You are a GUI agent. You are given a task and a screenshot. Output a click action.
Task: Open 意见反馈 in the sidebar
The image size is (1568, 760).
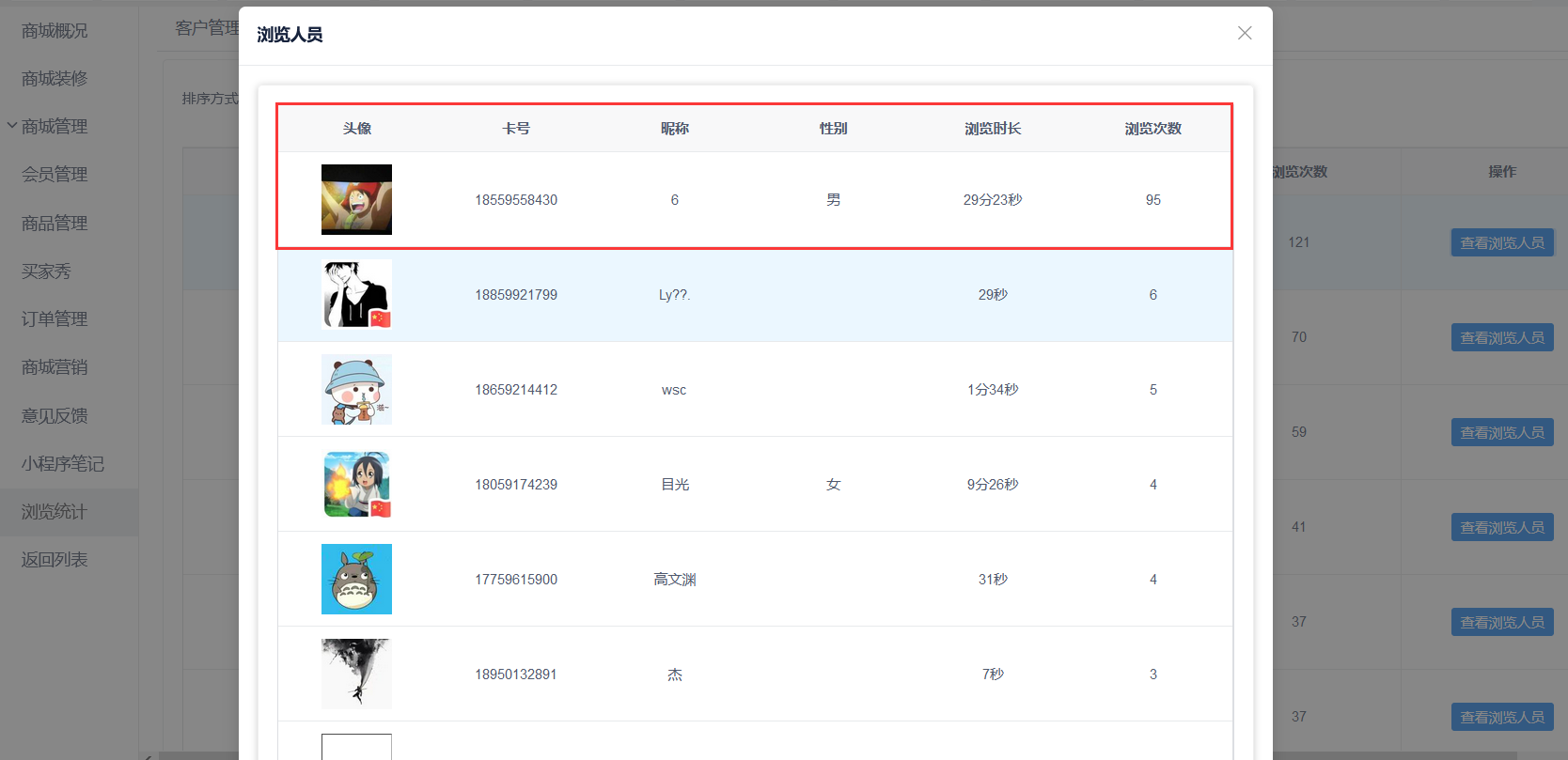point(55,416)
